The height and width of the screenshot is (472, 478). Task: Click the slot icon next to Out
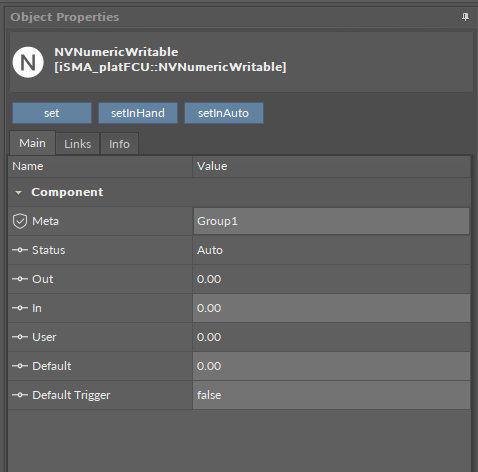(20, 279)
